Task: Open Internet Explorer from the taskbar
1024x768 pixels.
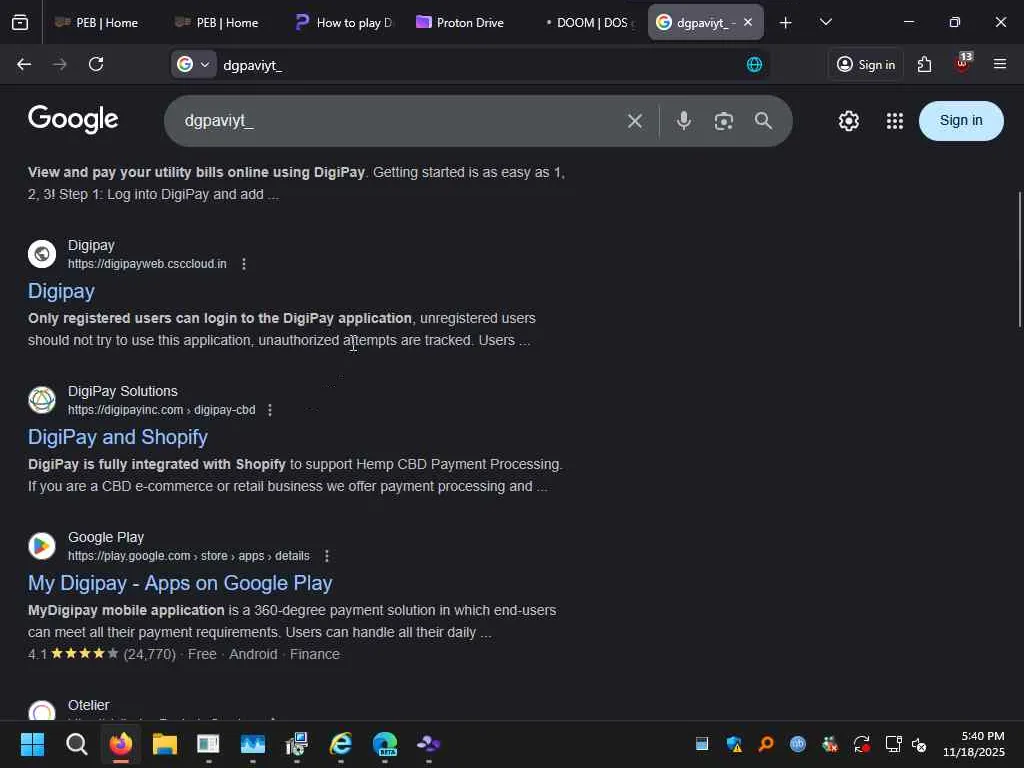Action: tap(340, 744)
